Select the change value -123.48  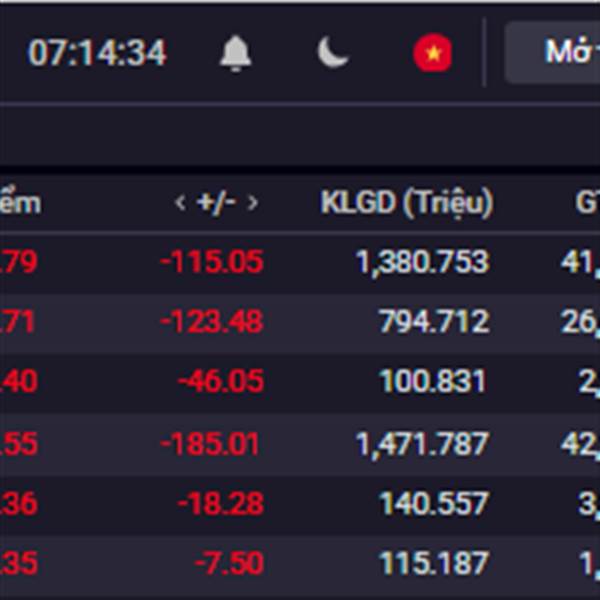(212, 322)
